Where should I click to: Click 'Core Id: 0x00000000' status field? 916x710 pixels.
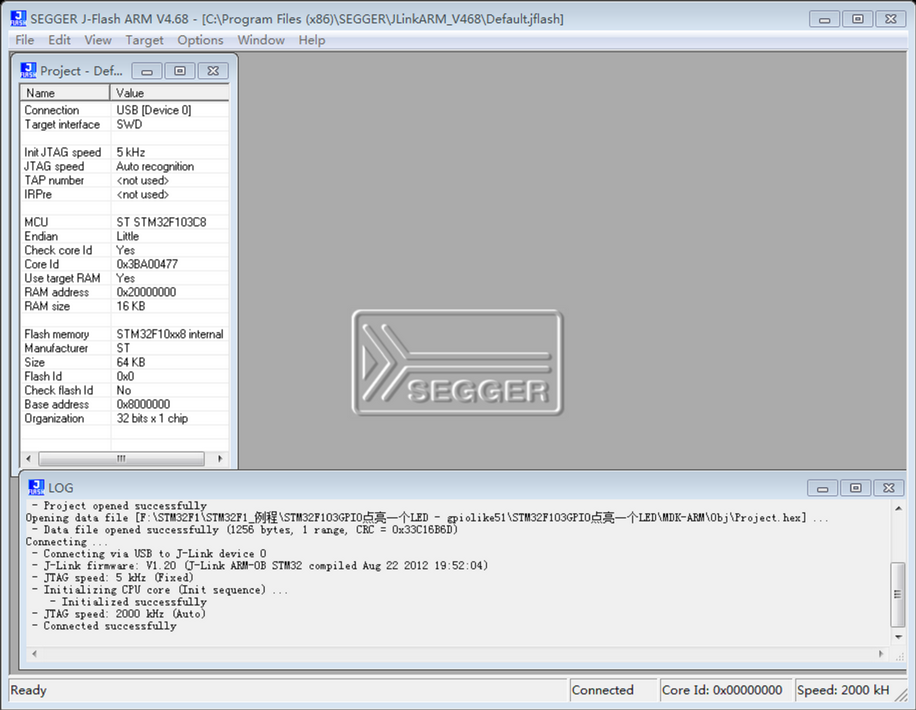point(726,690)
